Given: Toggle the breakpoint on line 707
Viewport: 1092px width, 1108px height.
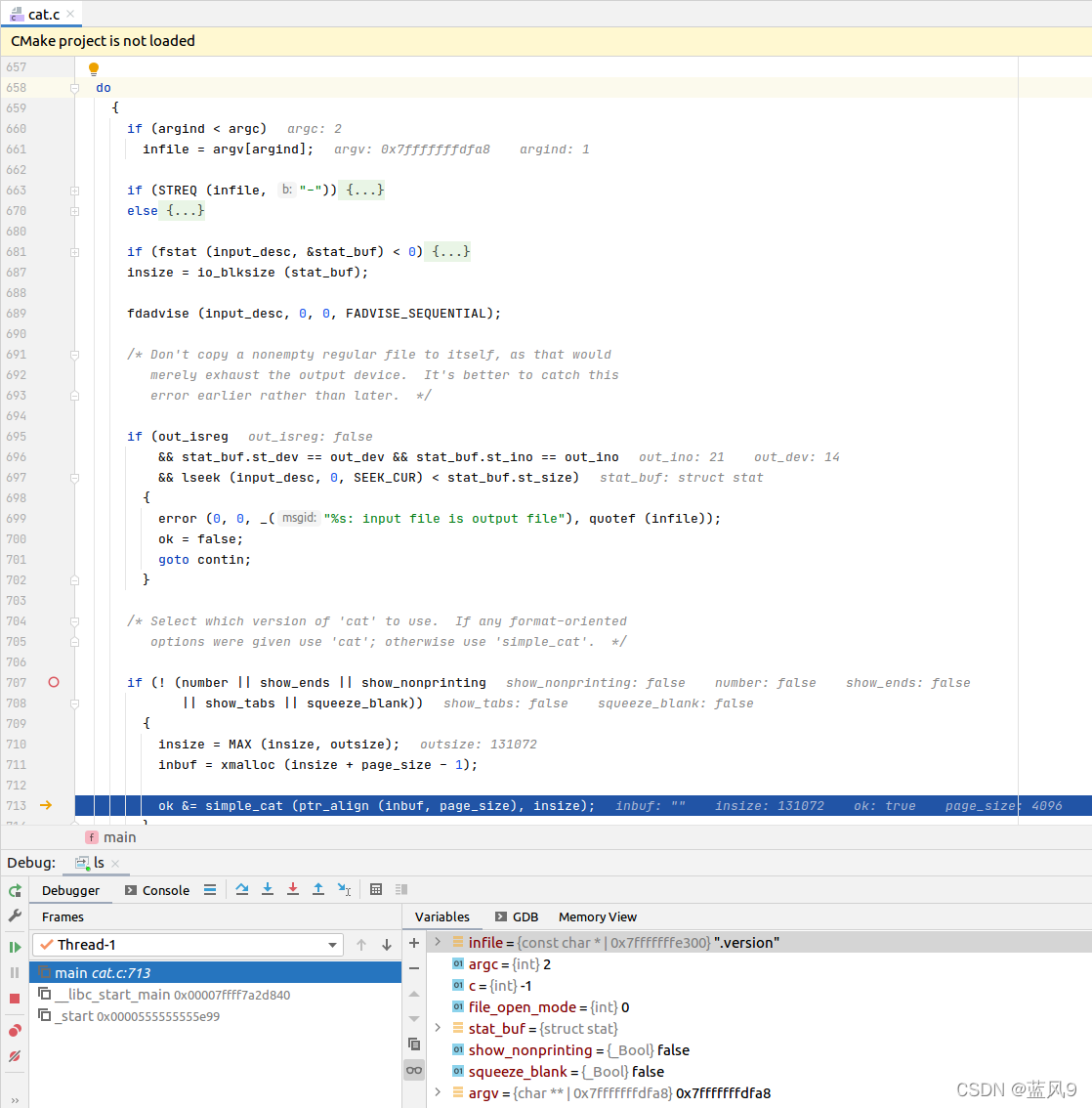Looking at the screenshot, I should (54, 682).
